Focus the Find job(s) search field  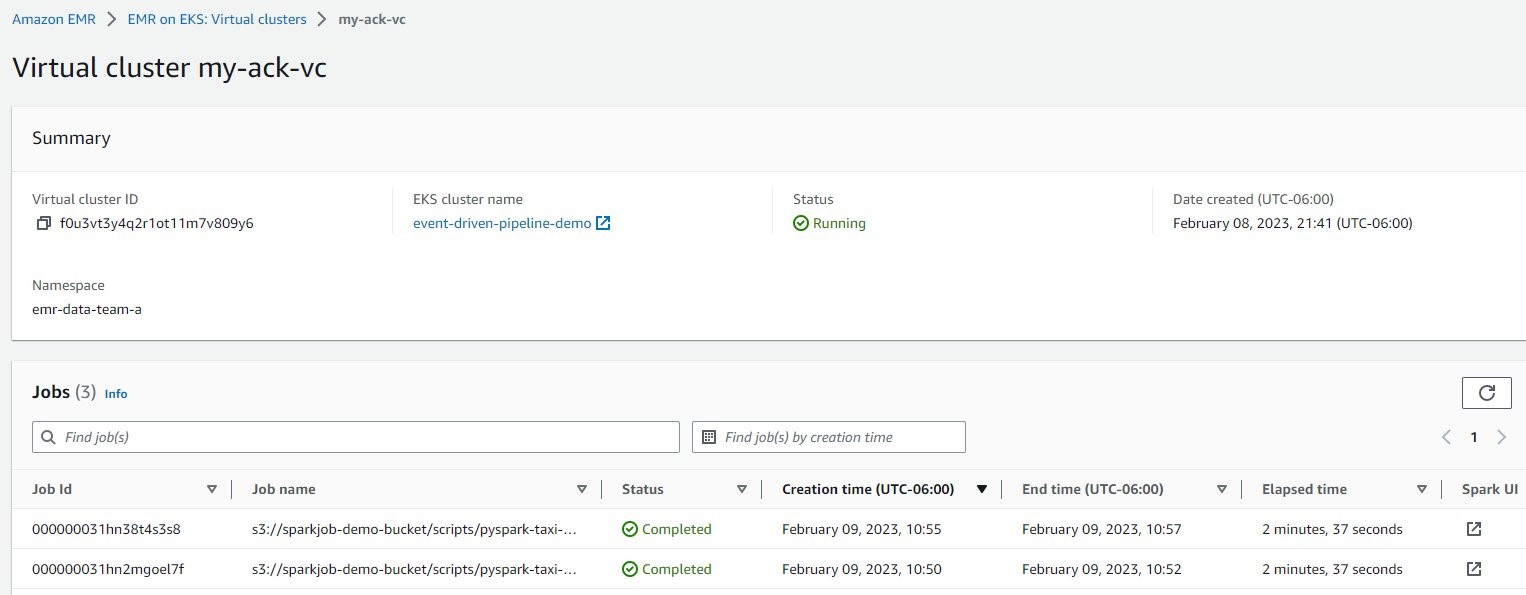356,437
